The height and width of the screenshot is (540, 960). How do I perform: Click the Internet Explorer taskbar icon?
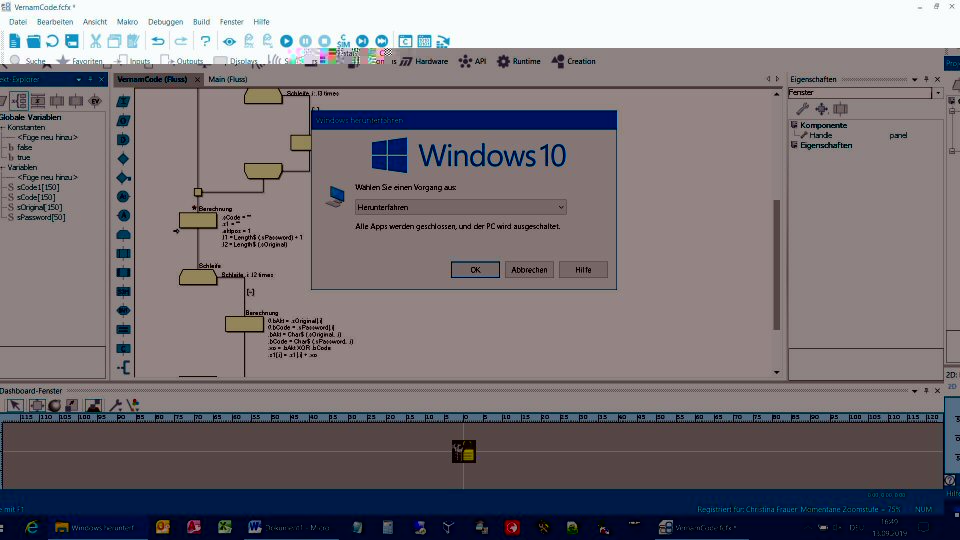click(x=32, y=527)
